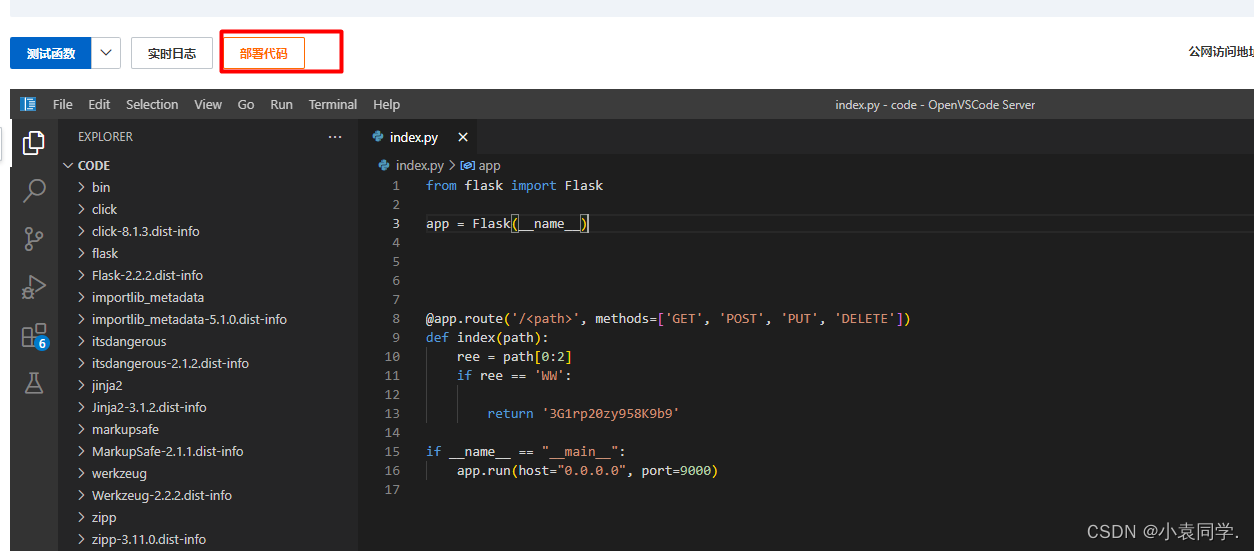Open the Testing flask icon view
The width and height of the screenshot is (1254, 551).
tap(33, 382)
